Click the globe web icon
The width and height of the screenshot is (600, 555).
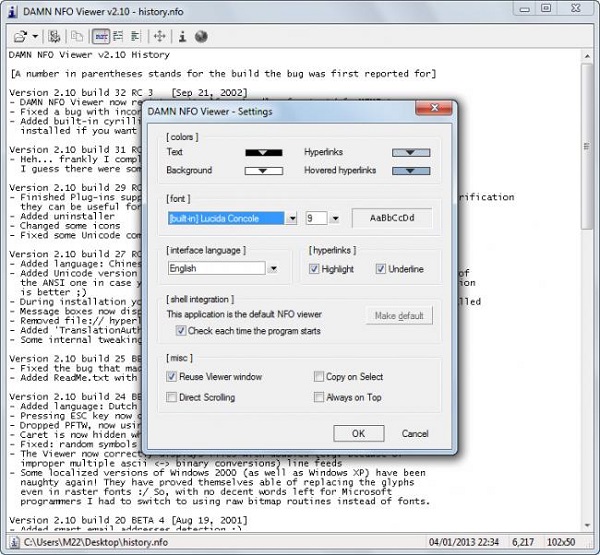(201, 36)
